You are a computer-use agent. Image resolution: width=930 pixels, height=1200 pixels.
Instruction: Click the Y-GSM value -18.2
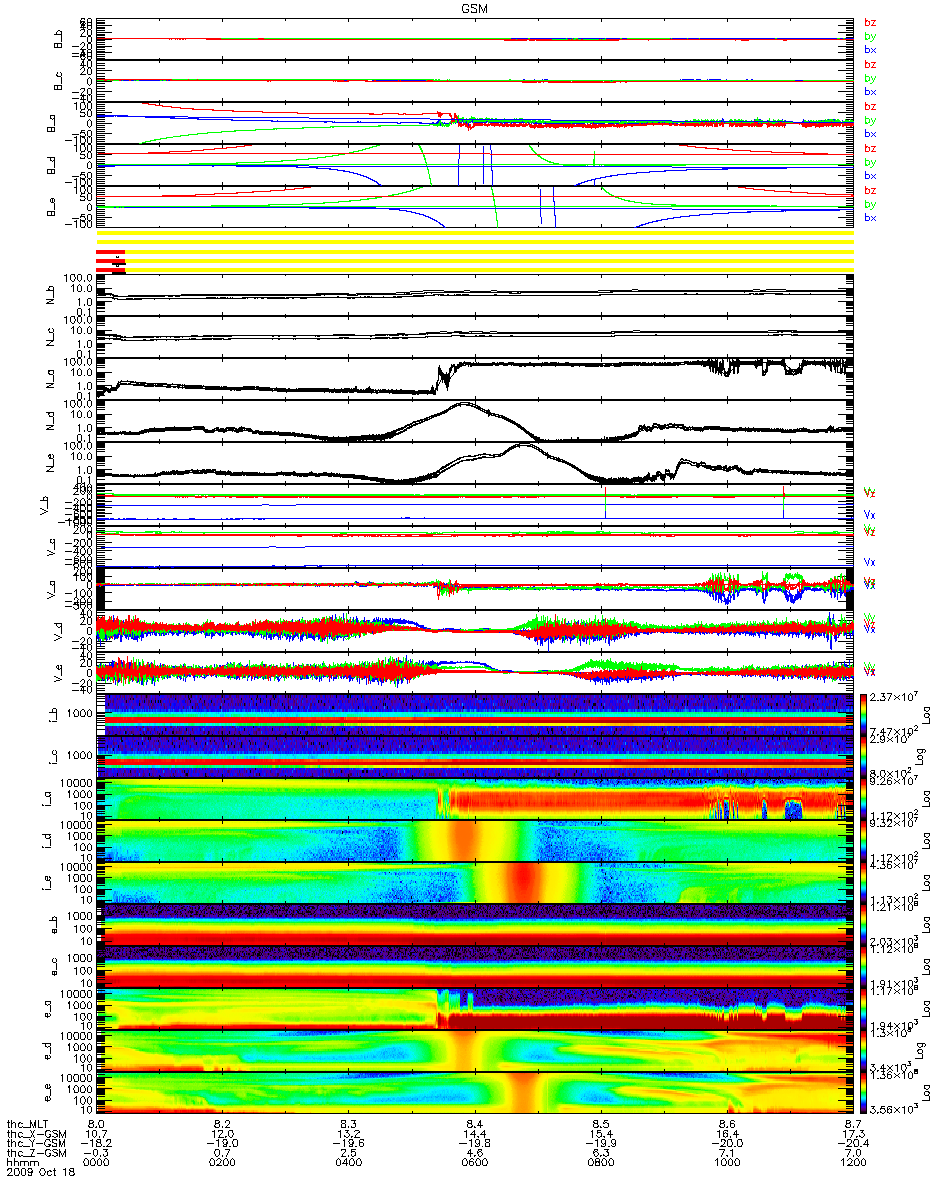tap(96, 1145)
